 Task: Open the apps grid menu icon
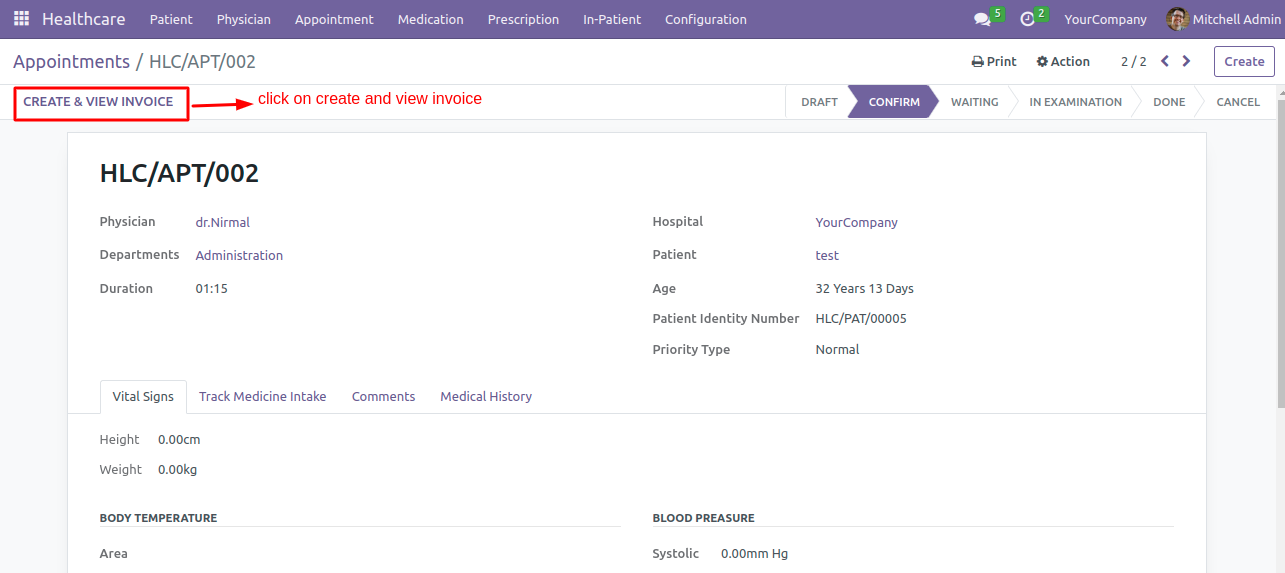tap(21, 19)
